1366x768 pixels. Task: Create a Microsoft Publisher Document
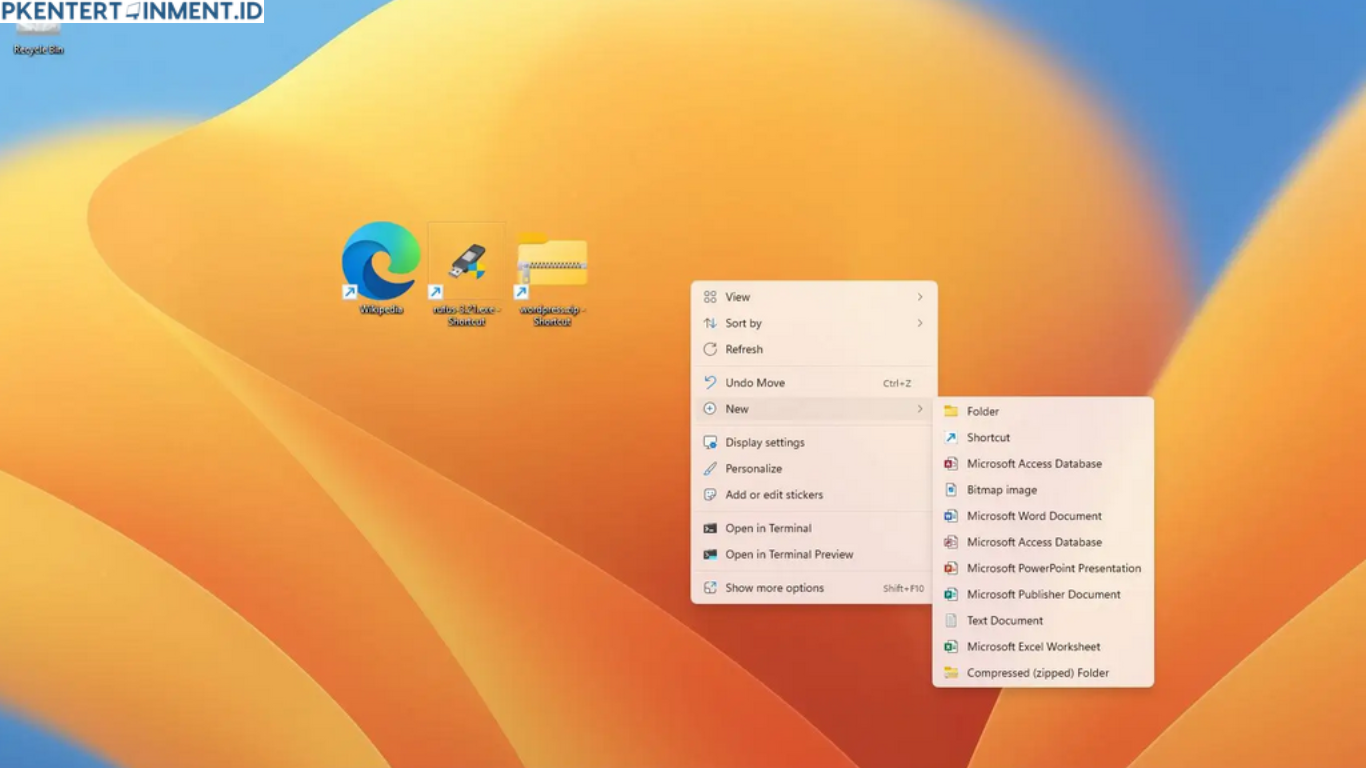click(1043, 594)
